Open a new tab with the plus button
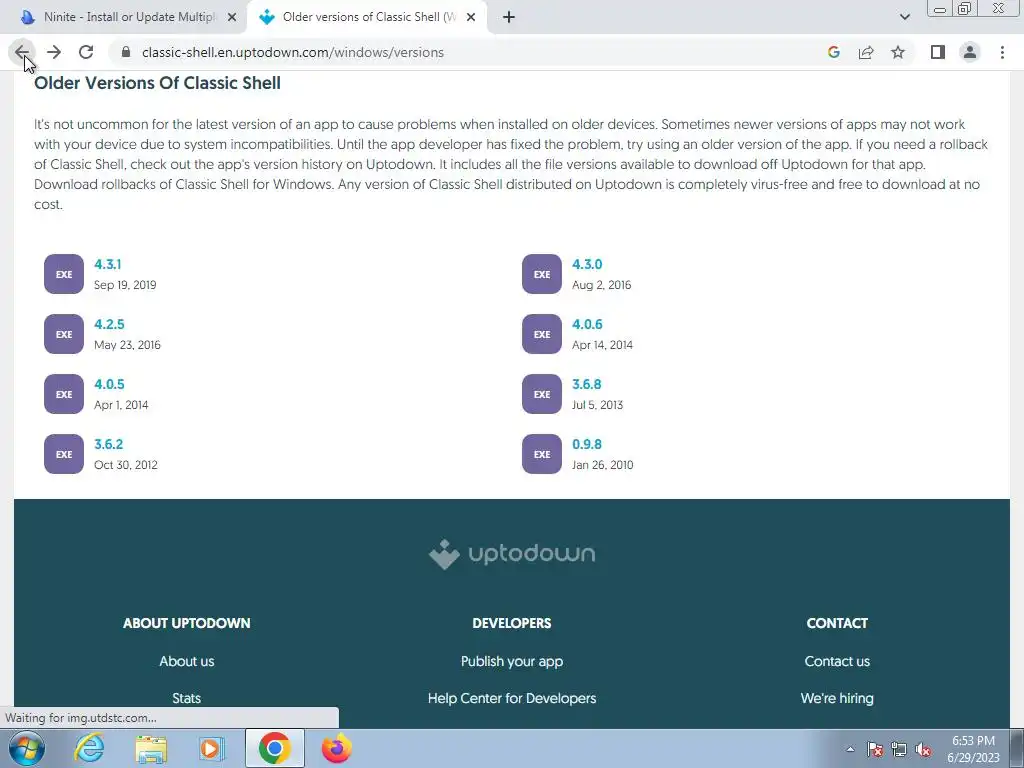 pyautogui.click(x=509, y=17)
